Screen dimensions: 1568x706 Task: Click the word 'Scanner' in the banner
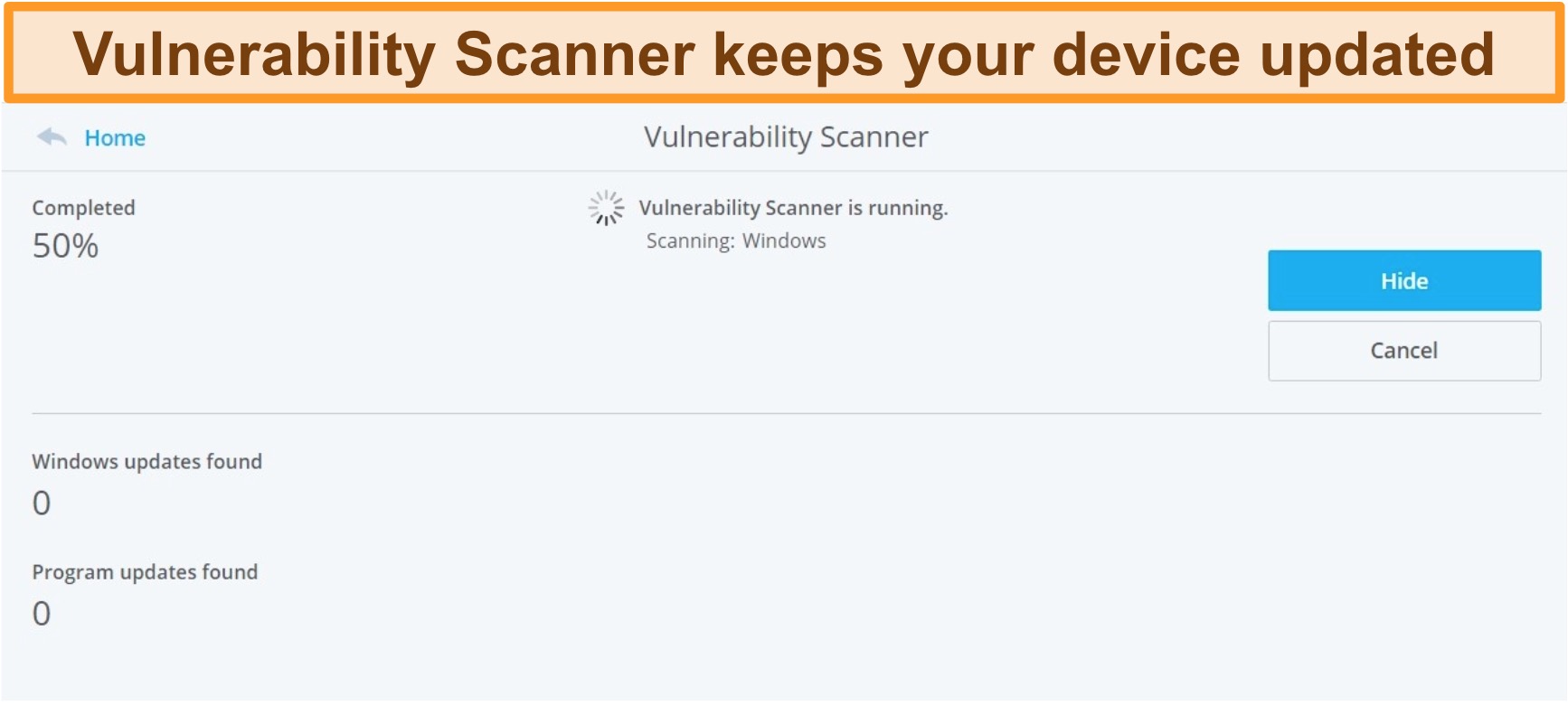coord(574,54)
